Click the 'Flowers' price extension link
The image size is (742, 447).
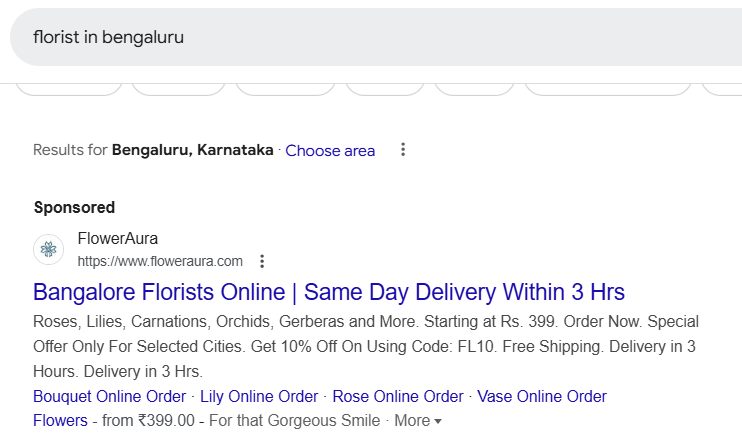(x=60, y=421)
